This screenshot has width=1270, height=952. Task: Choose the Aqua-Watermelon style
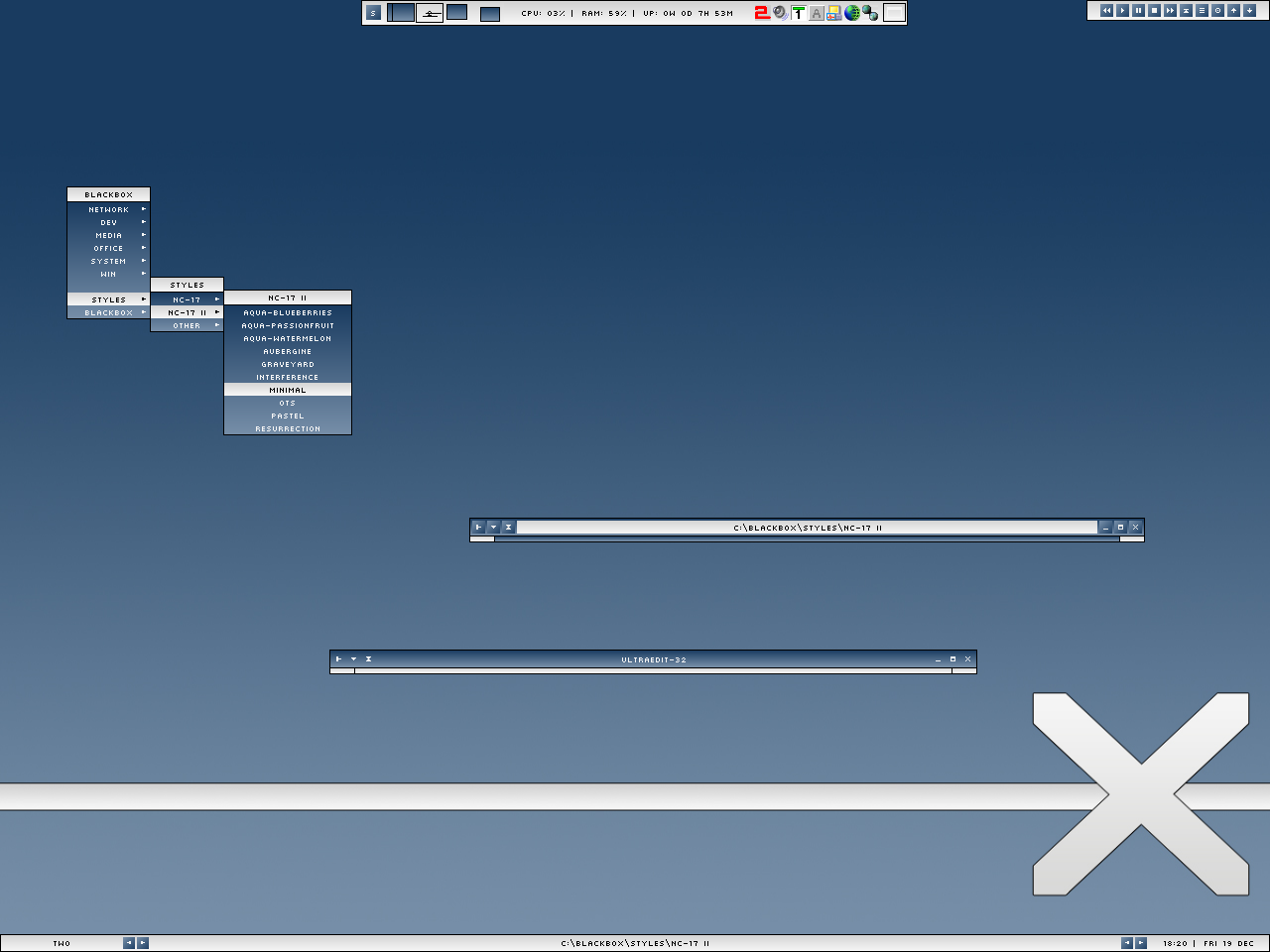coord(288,339)
